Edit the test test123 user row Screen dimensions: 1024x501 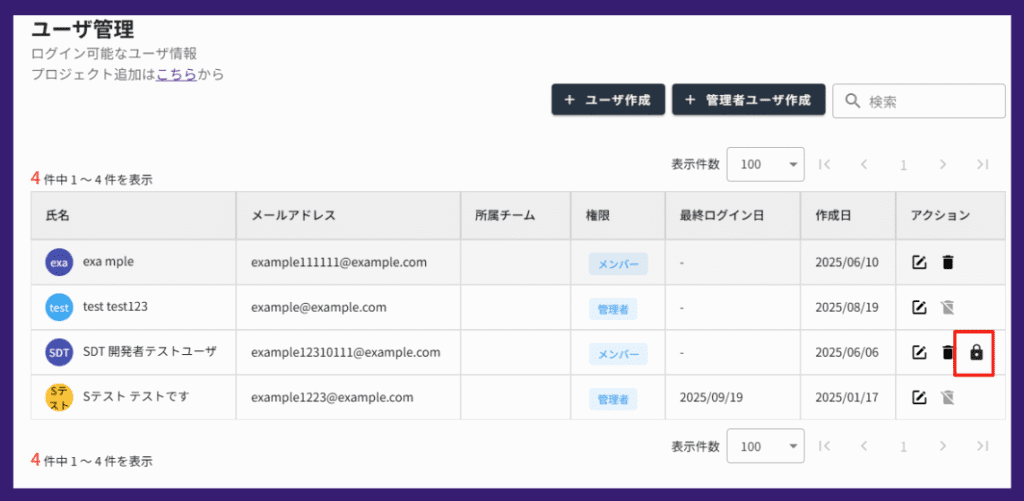[918, 307]
